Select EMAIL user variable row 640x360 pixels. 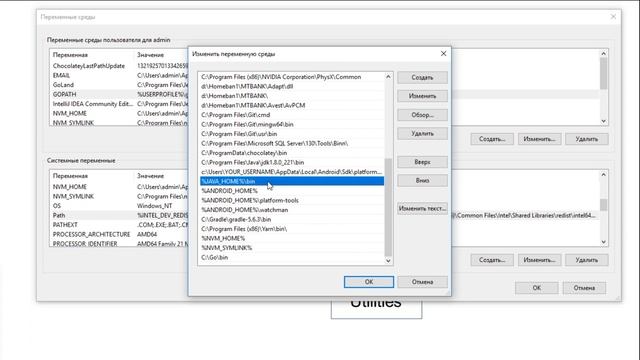[x=119, y=75]
